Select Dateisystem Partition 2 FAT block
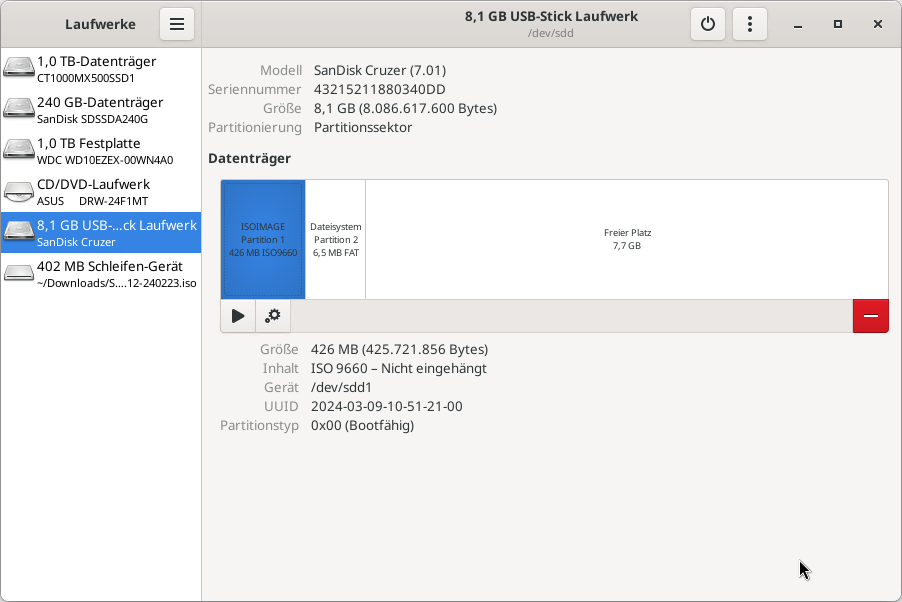Screen dimensions: 902x602 335,239
